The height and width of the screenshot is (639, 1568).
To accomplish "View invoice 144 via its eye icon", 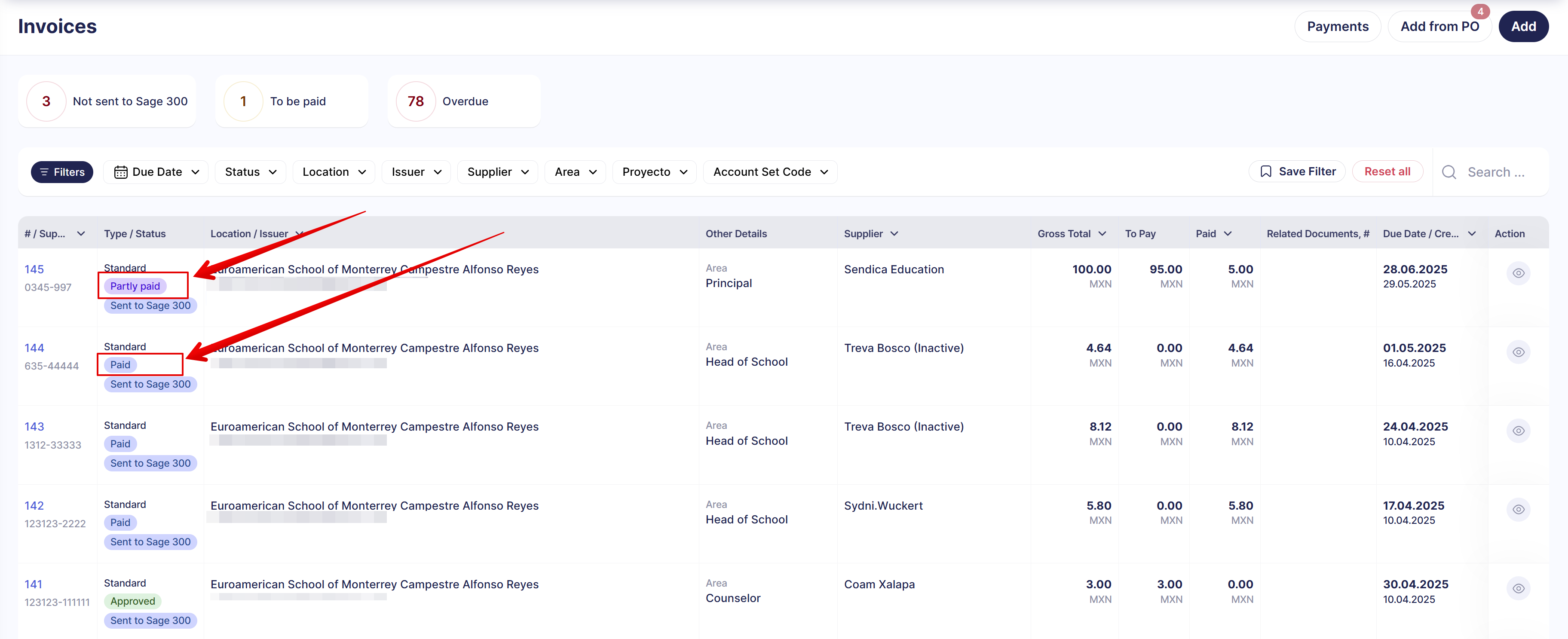I will 1518,352.
